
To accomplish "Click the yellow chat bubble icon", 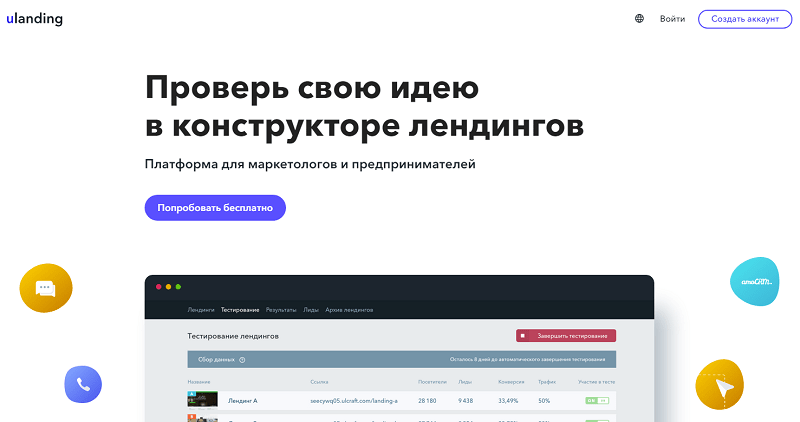I will coord(46,288).
